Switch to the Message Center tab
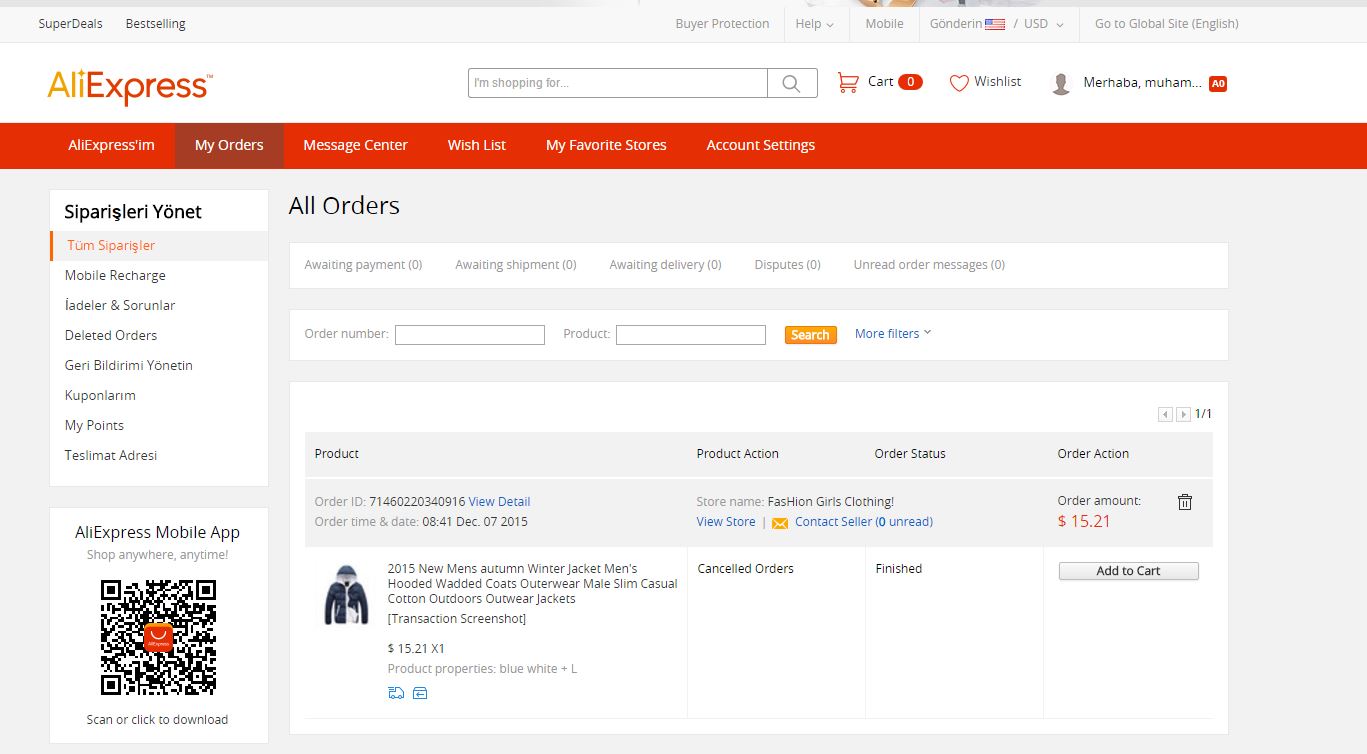1367x754 pixels. point(355,145)
